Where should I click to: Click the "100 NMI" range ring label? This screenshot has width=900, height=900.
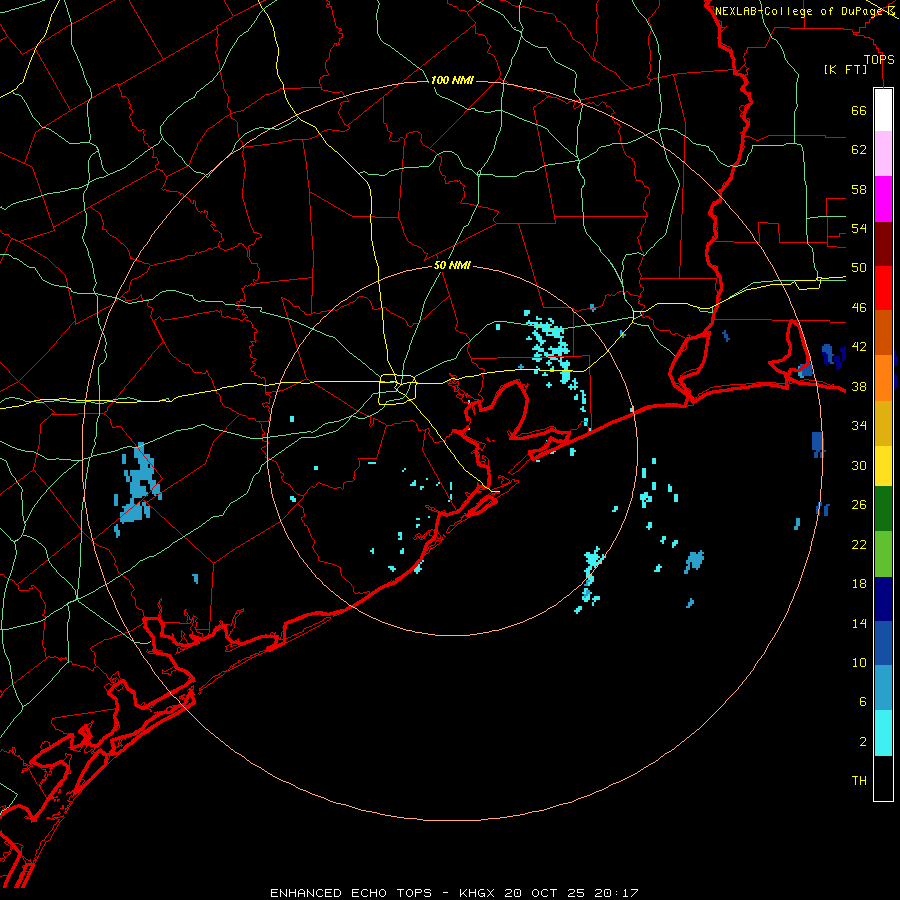[x=452, y=80]
